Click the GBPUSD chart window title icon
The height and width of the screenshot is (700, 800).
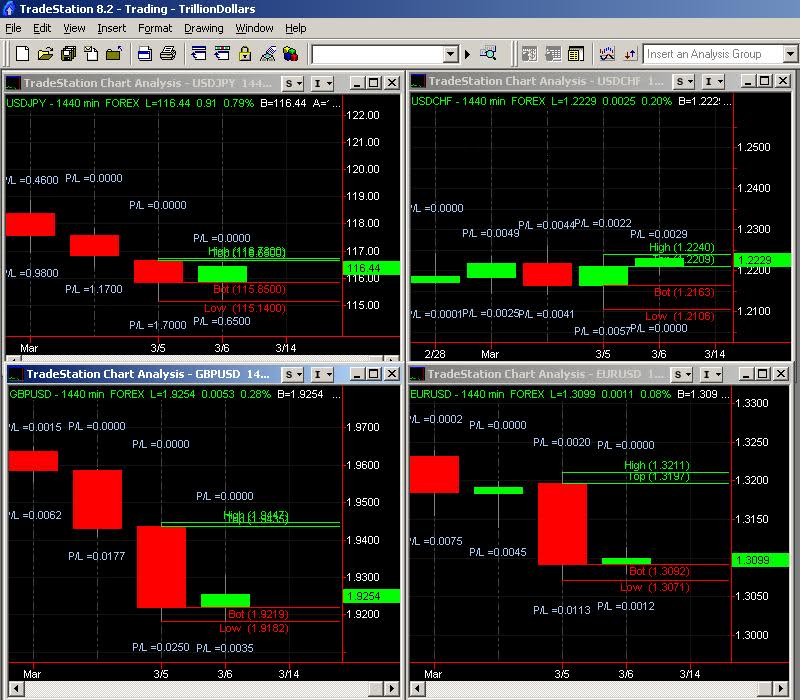pyautogui.click(x=16, y=374)
